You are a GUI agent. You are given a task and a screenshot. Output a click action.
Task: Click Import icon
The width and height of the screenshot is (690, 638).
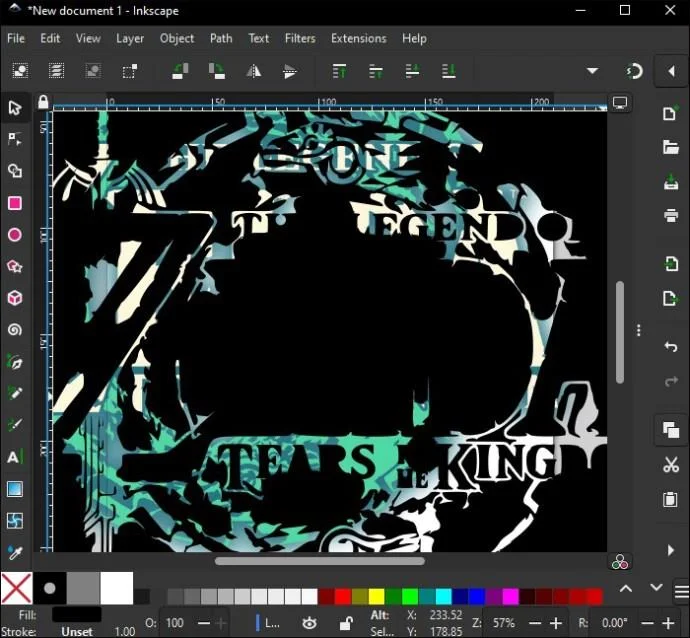pyautogui.click(x=670, y=264)
